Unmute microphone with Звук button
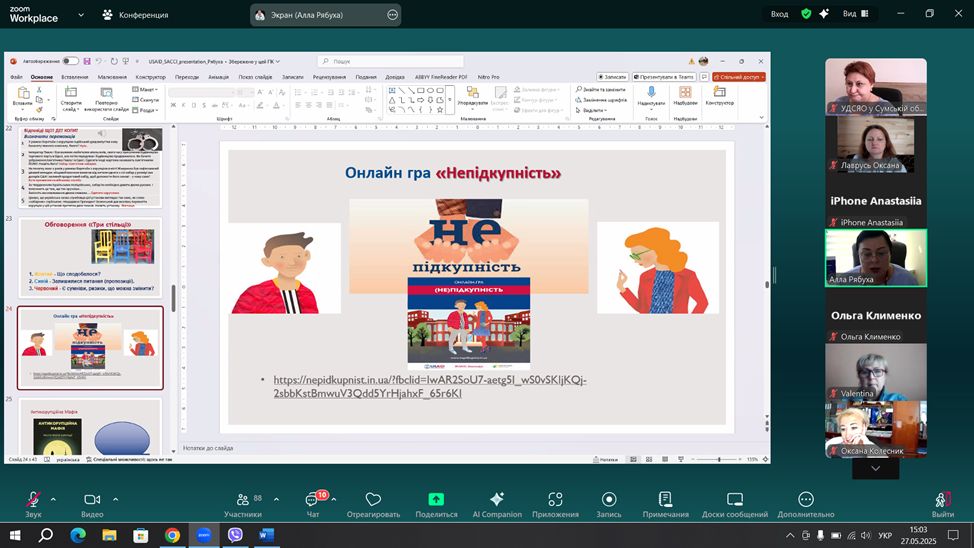Image resolution: width=974 pixels, height=548 pixels. [33, 500]
